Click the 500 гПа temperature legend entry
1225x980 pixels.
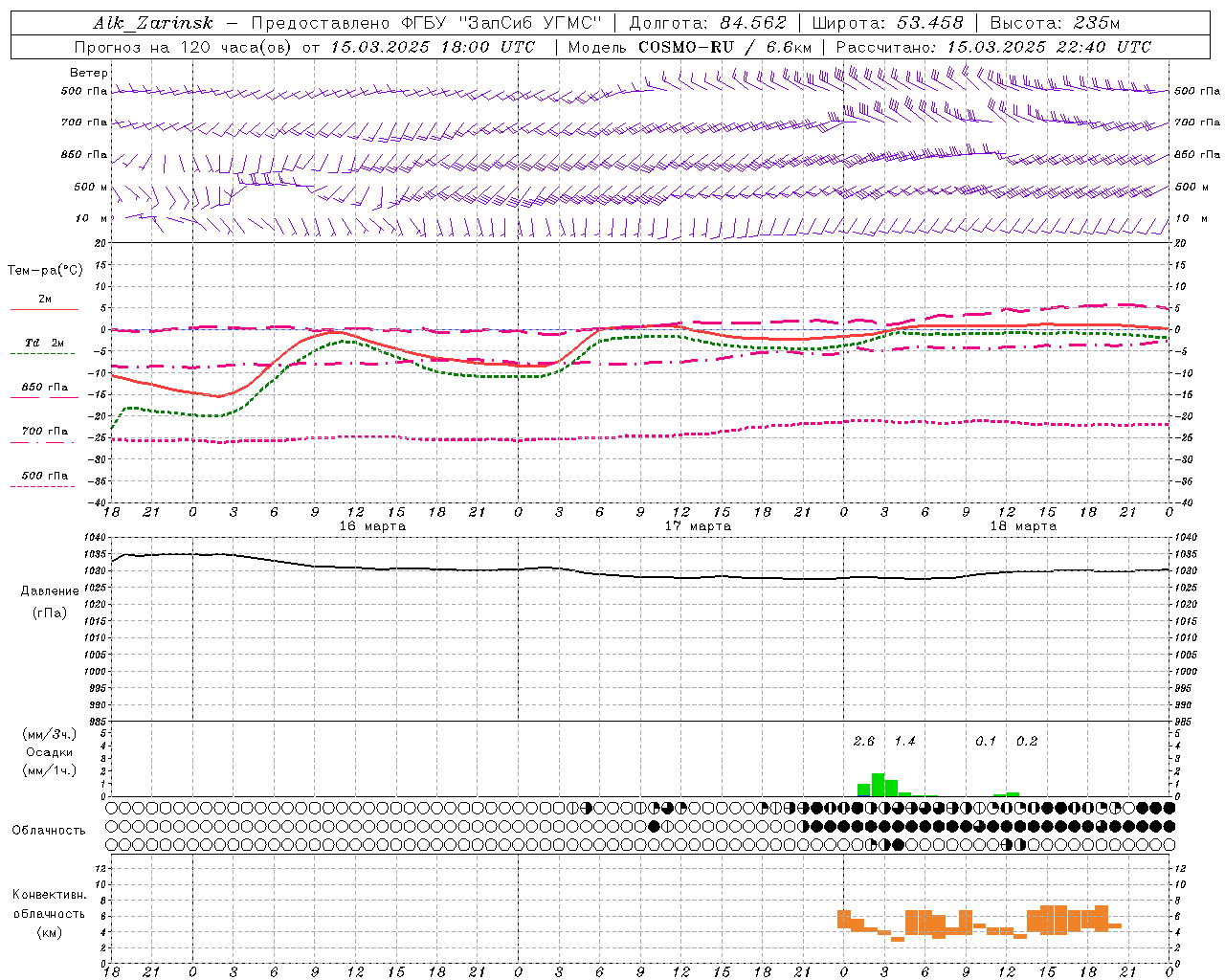tap(44, 479)
